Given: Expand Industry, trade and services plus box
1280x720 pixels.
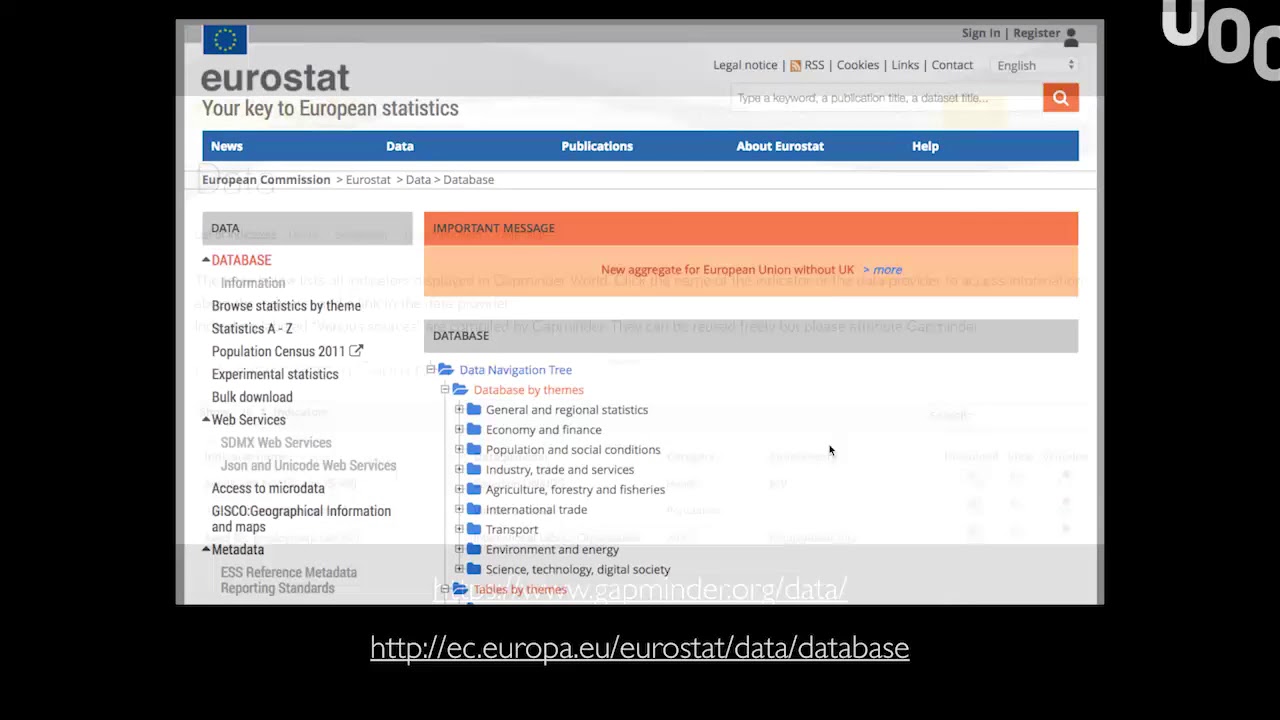Looking at the screenshot, I should point(459,470).
